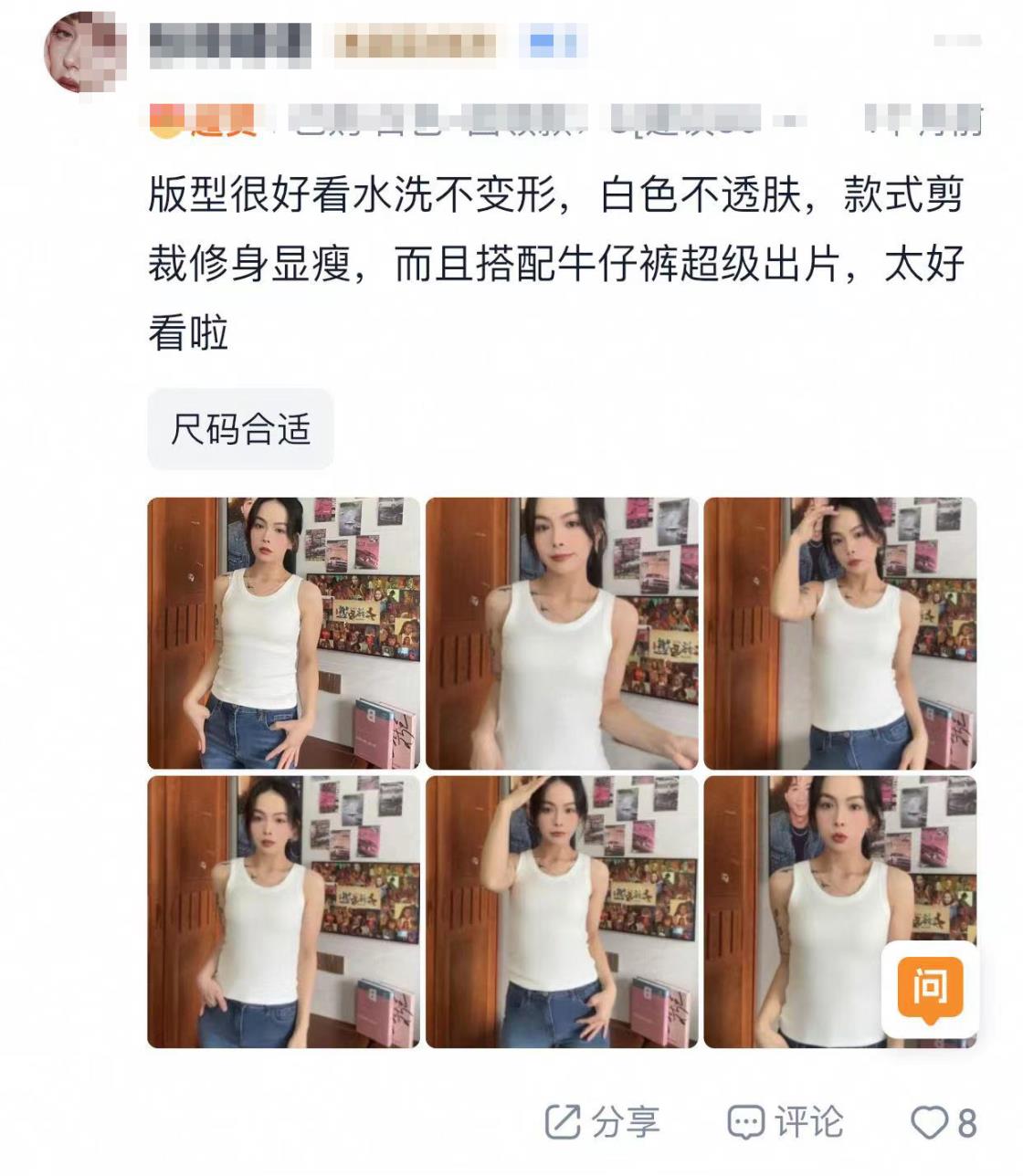Open the middle photo in the top row
This screenshot has width=1023, height=1176.
point(562,634)
